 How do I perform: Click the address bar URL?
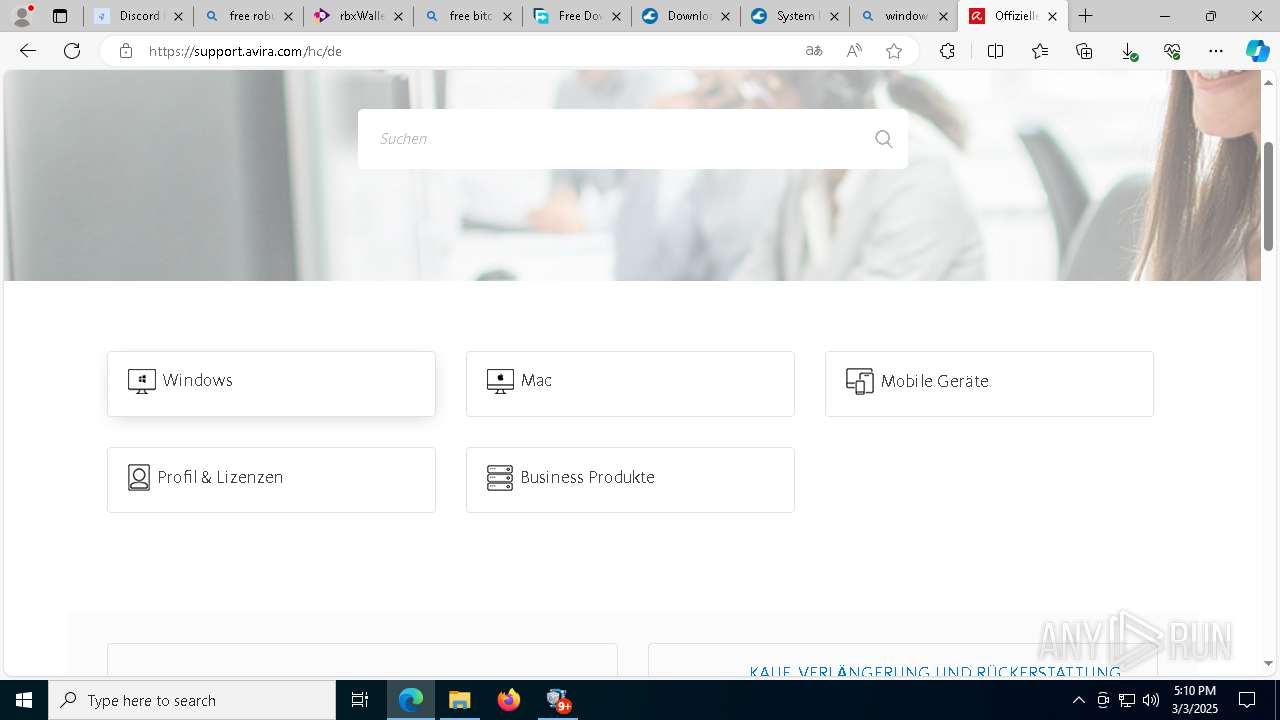pyautogui.click(x=245, y=51)
